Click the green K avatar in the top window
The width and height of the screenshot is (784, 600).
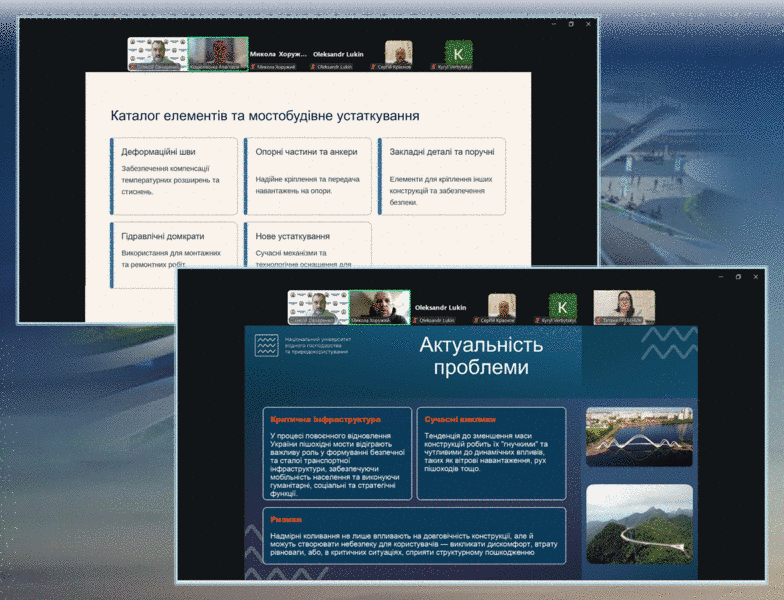[459, 52]
